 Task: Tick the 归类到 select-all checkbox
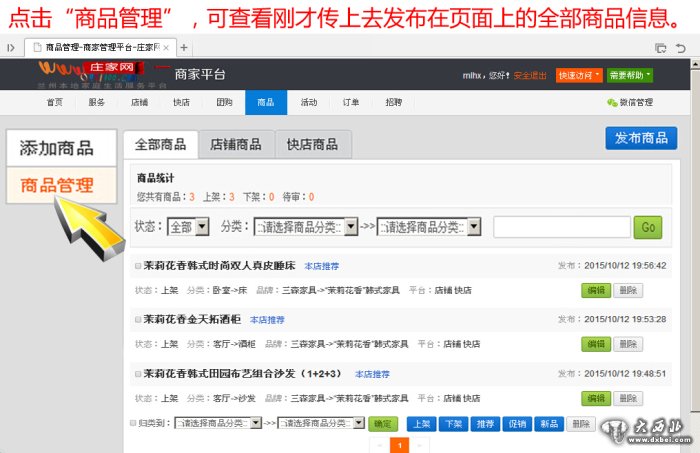tap(134, 423)
